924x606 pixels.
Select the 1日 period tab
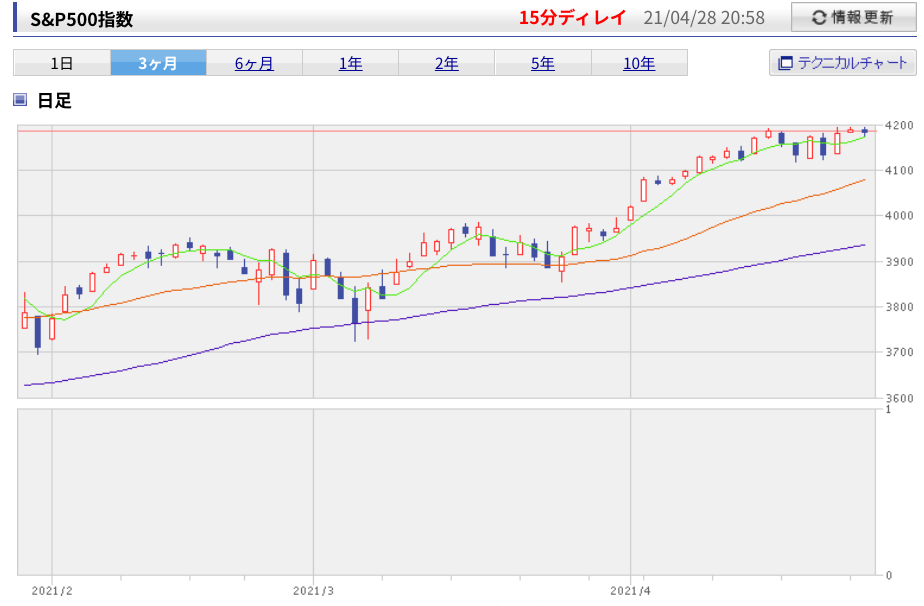tap(62, 63)
